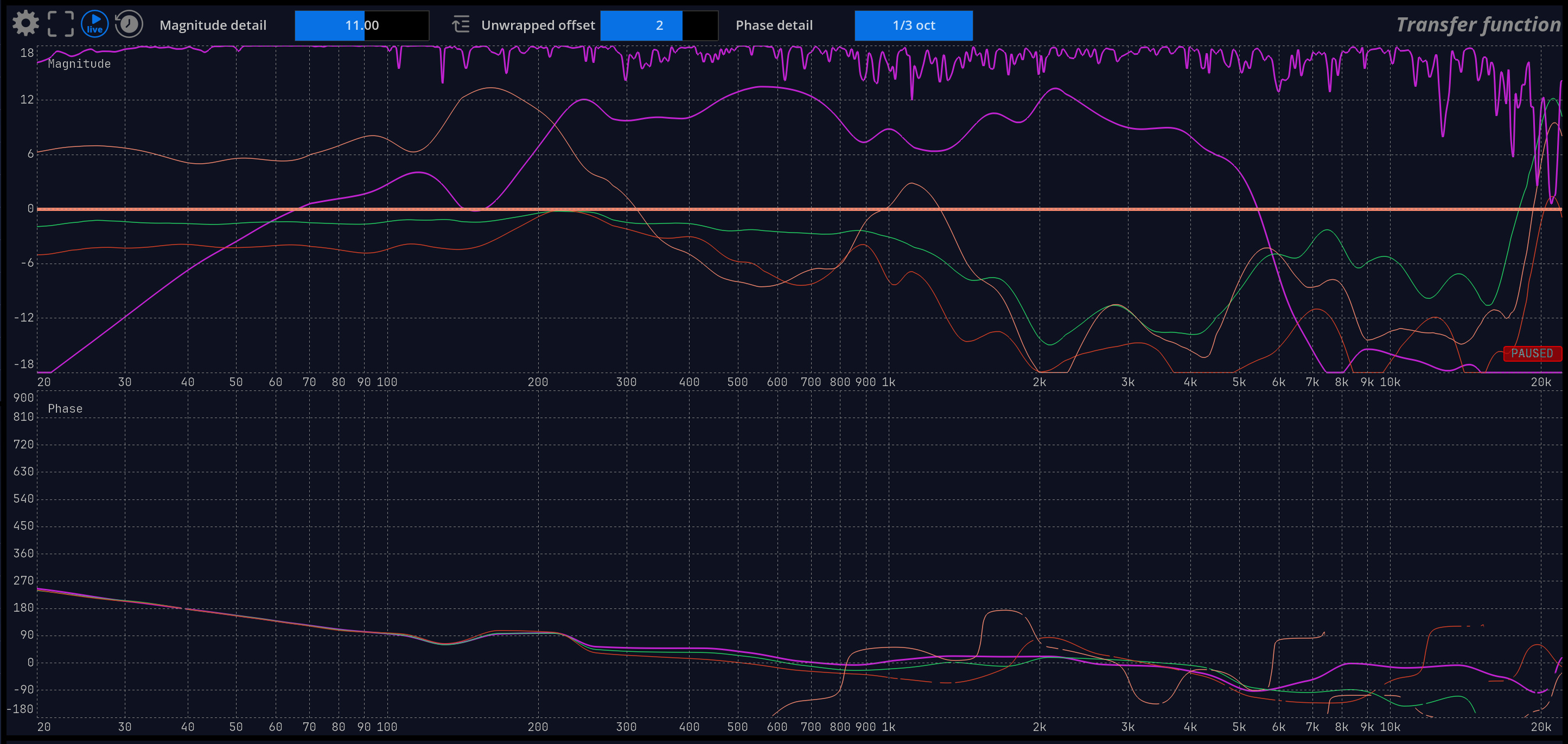Viewport: 1568px width, 744px height.
Task: Click the 900 degree phase axis label
Action: tap(24, 398)
